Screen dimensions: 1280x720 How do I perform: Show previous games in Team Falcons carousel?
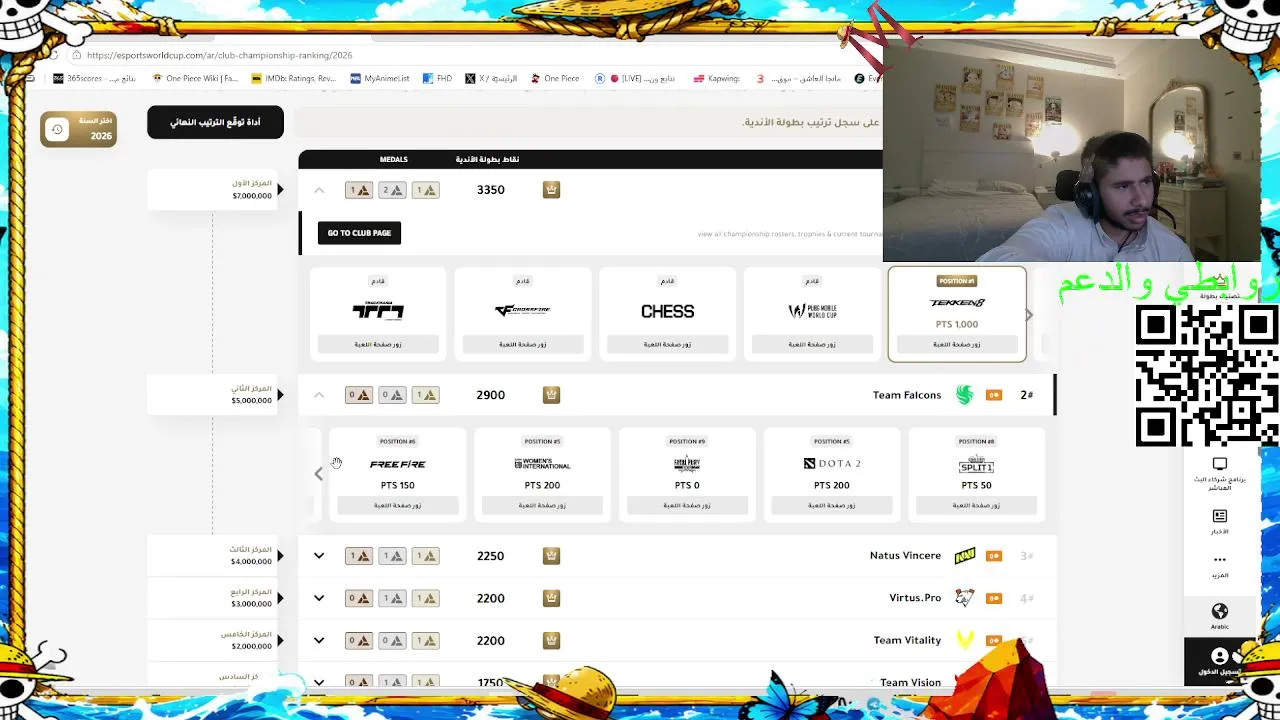click(x=319, y=474)
